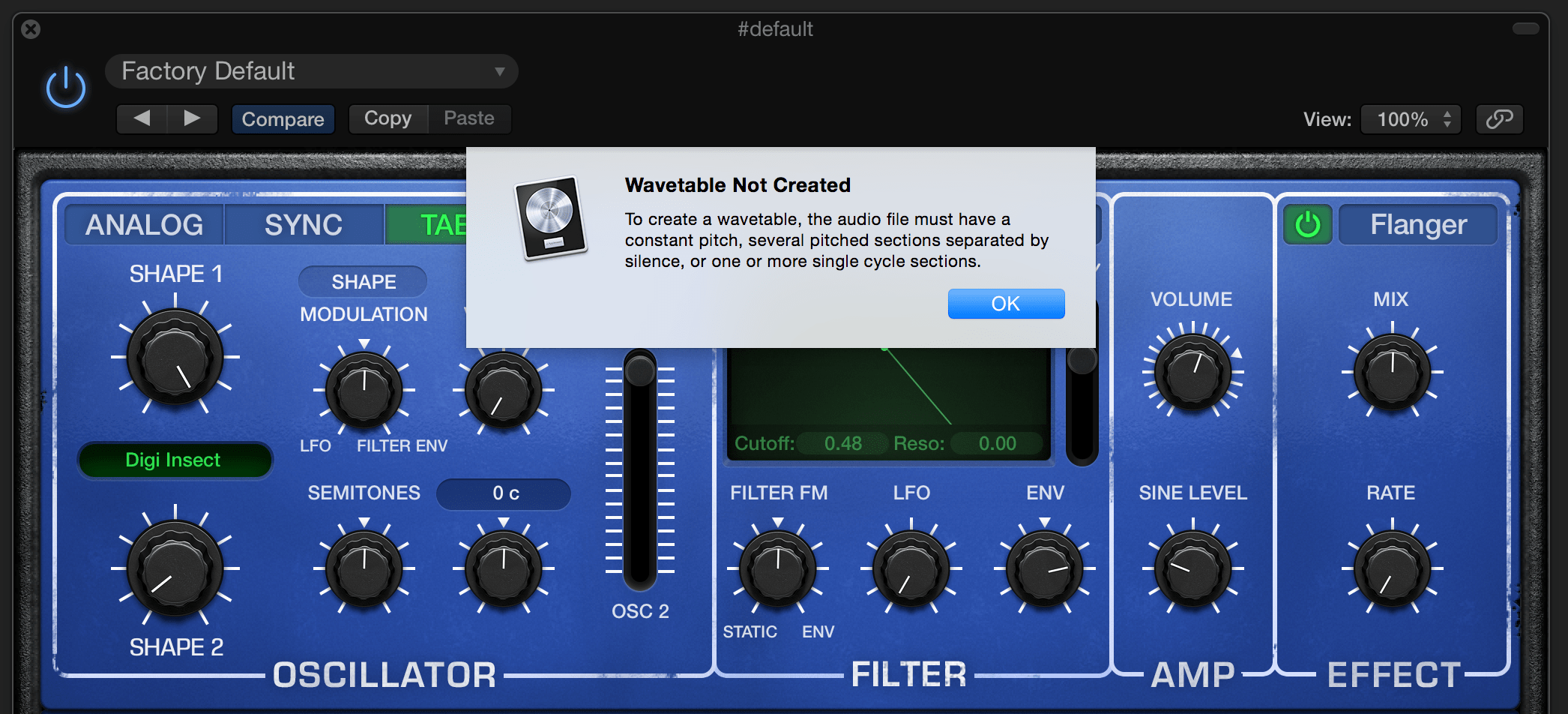Toggle Compare mode
Screen dimensions: 1568x714
click(x=283, y=118)
